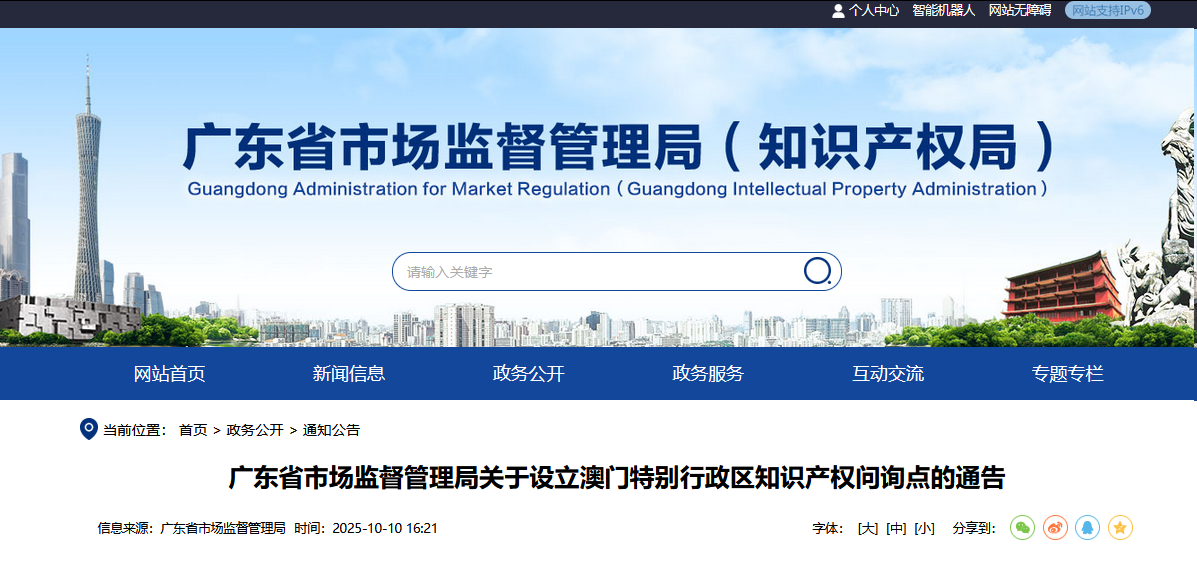Screen dimensions: 1197x576
Task: Focus the 请输入关键字 search field
Action: pyautogui.click(x=597, y=272)
